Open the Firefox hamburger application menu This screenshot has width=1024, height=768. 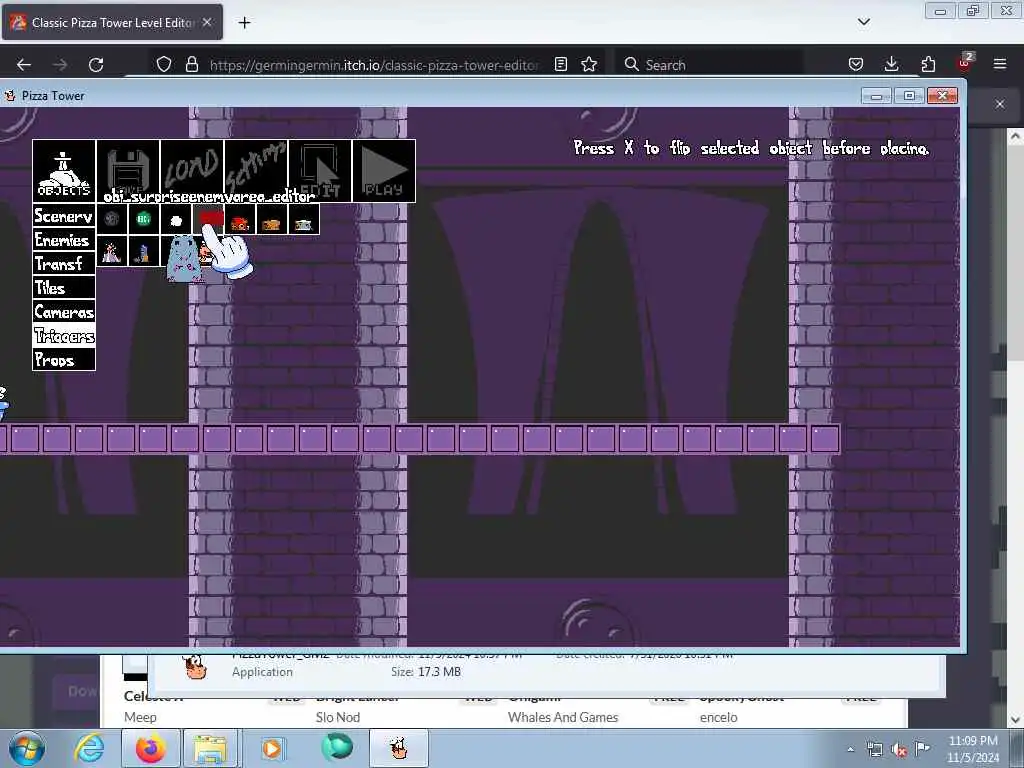point(1000,64)
